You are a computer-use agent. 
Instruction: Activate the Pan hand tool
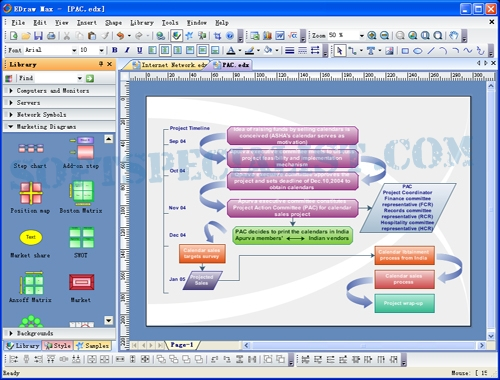453,35
